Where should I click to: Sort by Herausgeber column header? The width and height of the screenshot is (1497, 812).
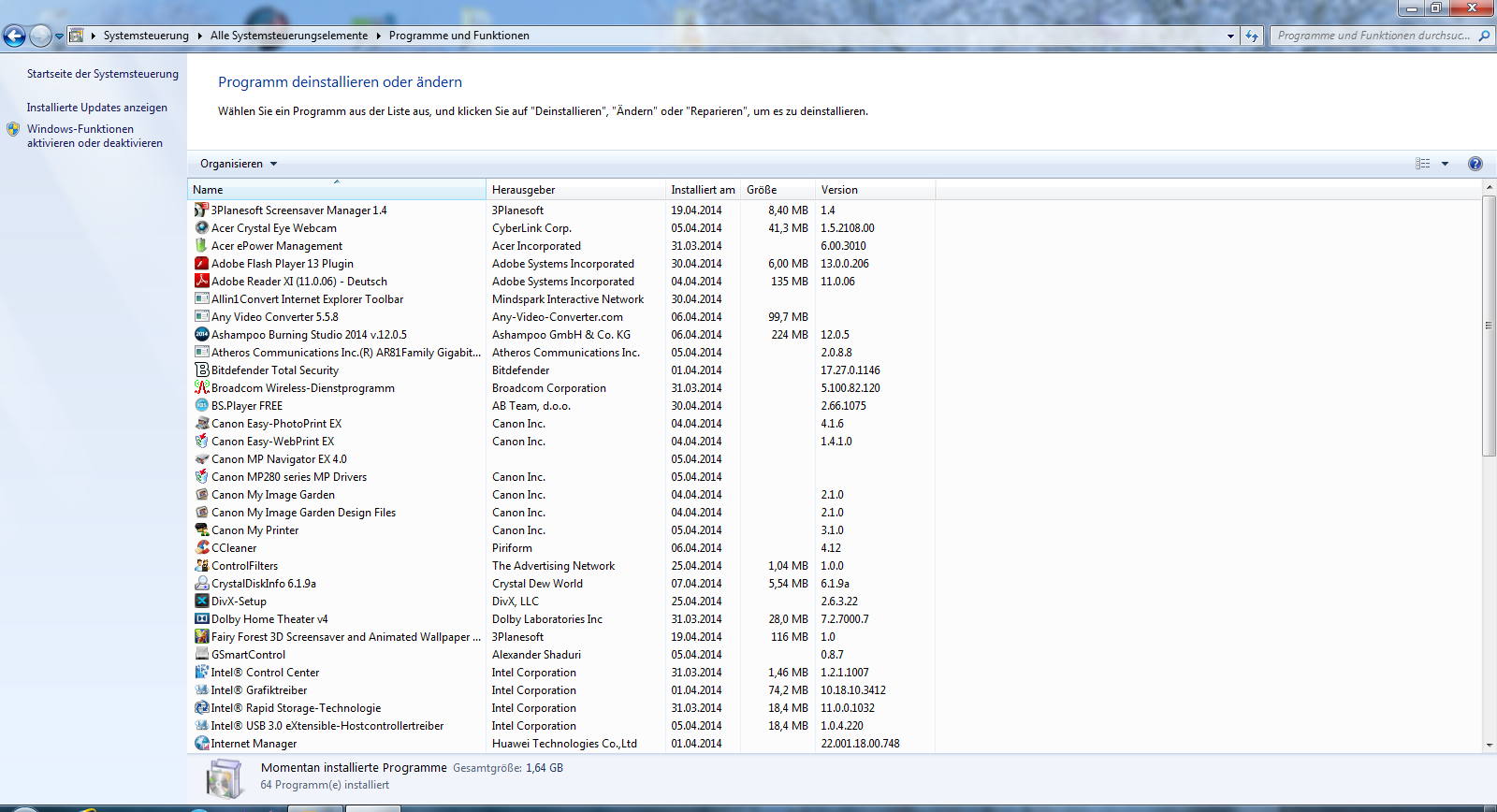pyautogui.click(x=575, y=190)
